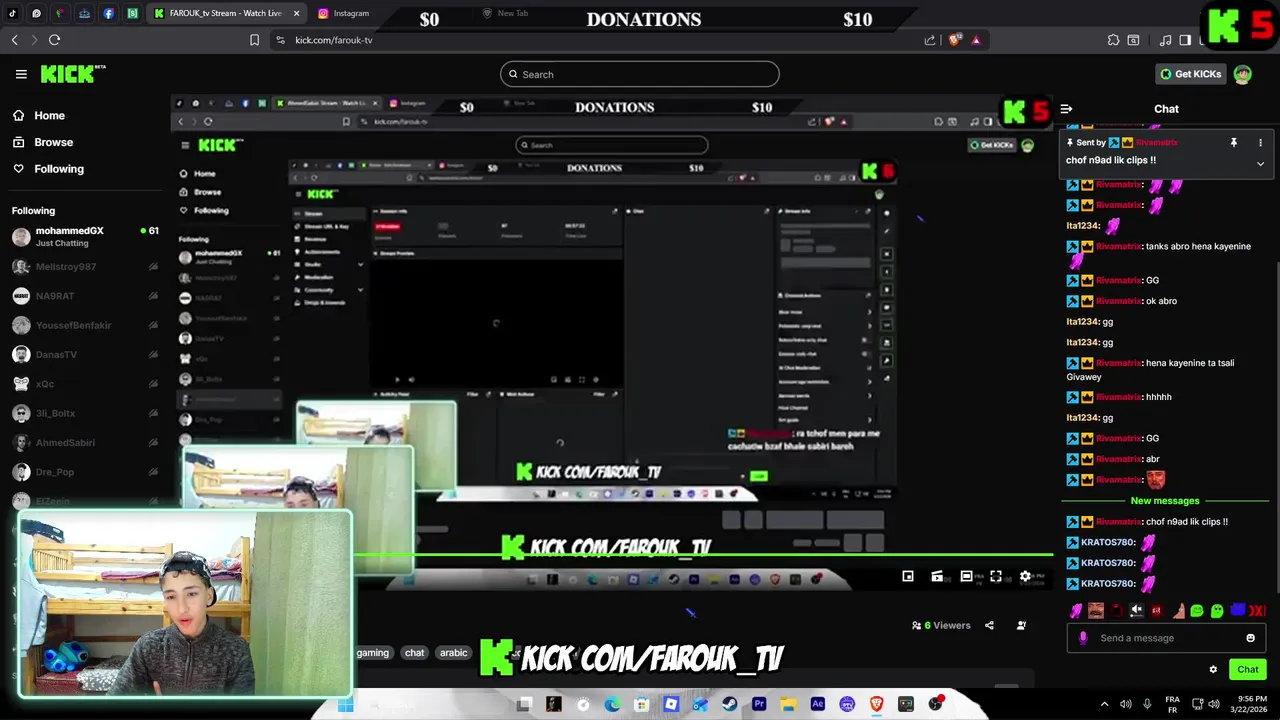Jump to New messages in chat

[1165, 500]
